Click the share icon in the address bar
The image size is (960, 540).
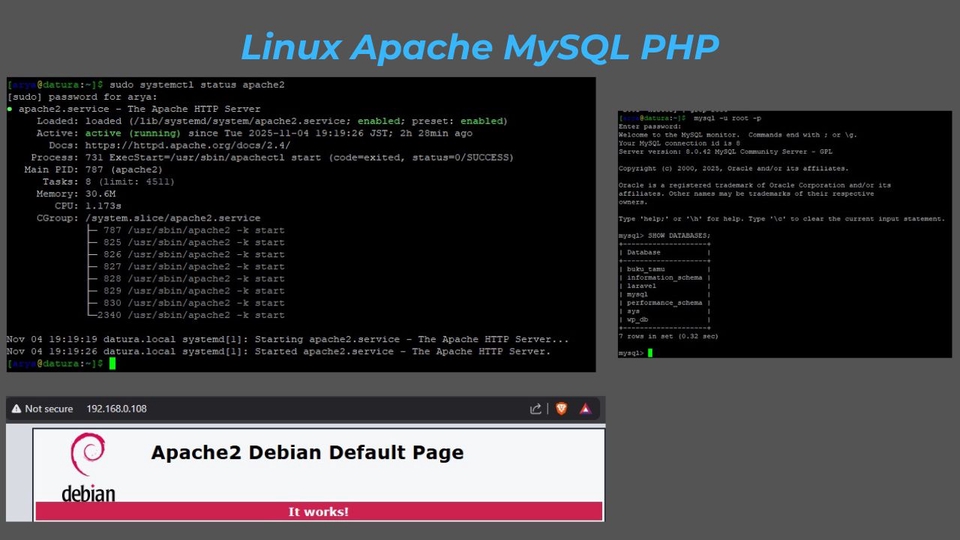click(536, 409)
